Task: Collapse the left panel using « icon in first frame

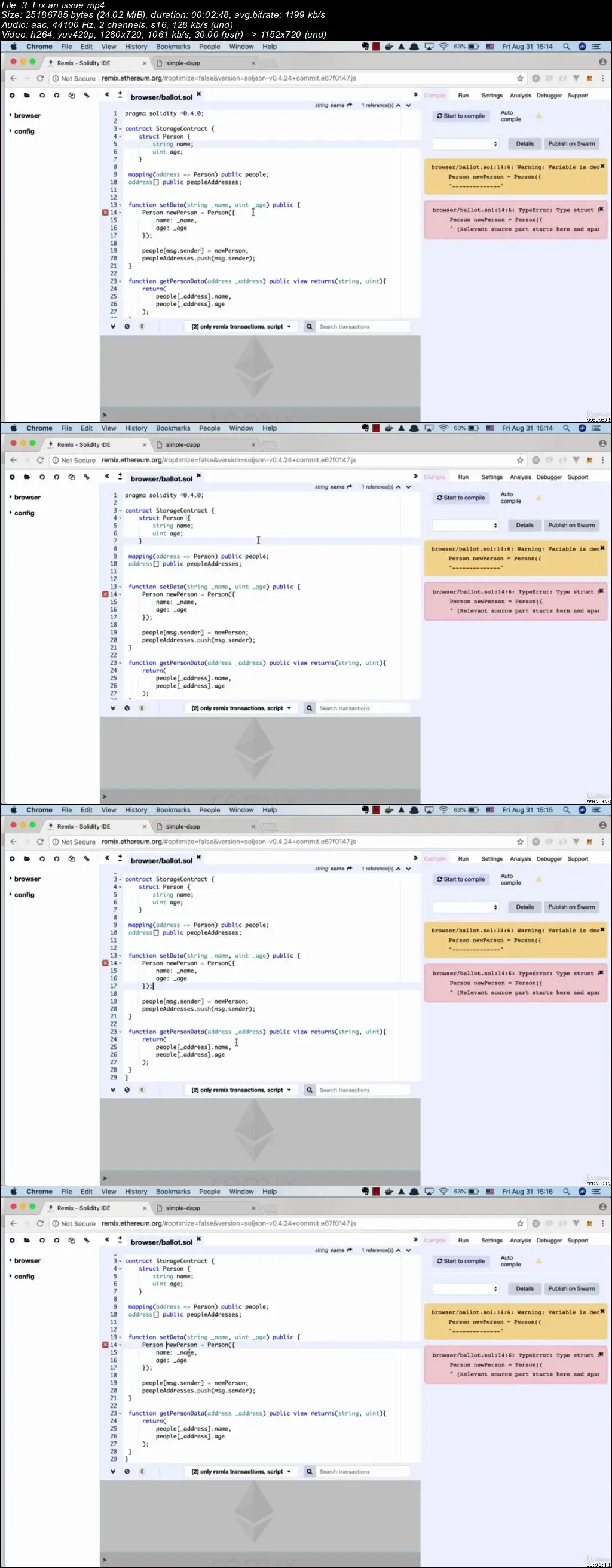Action: coord(107,95)
